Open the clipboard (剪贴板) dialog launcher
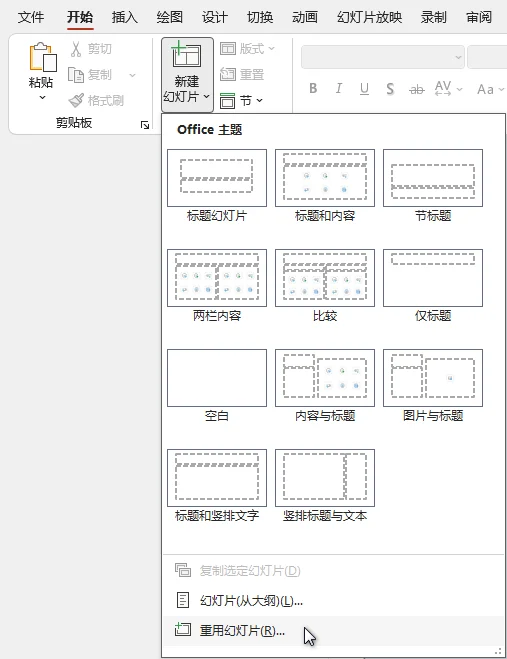The height and width of the screenshot is (659, 507). coord(145,125)
